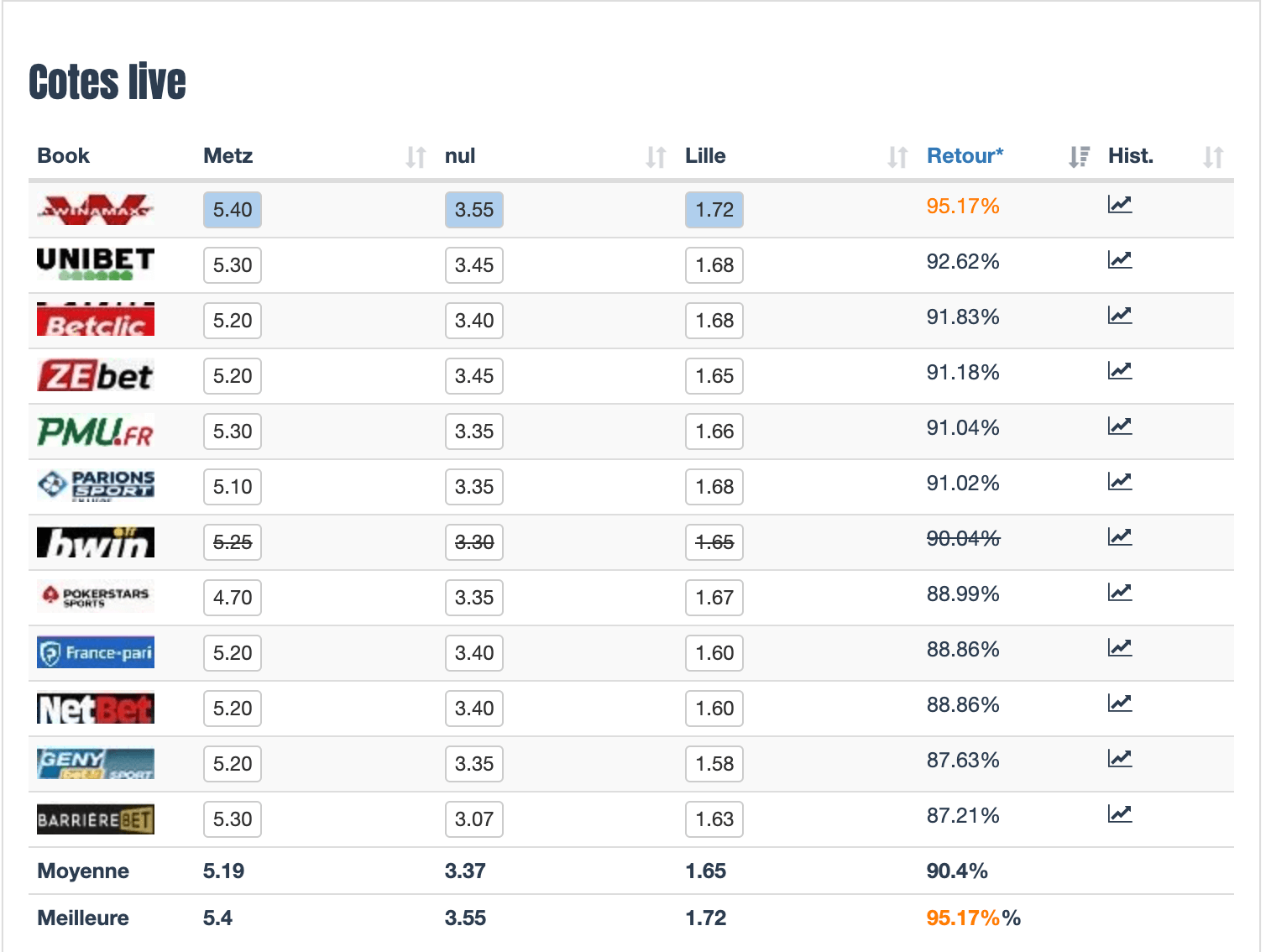
Task: Select Winamax draw odds 3.55
Action: pyautogui.click(x=474, y=210)
